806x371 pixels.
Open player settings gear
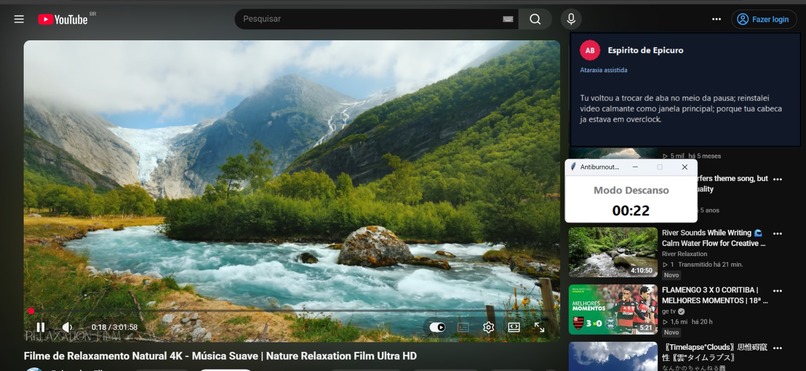tap(488, 327)
